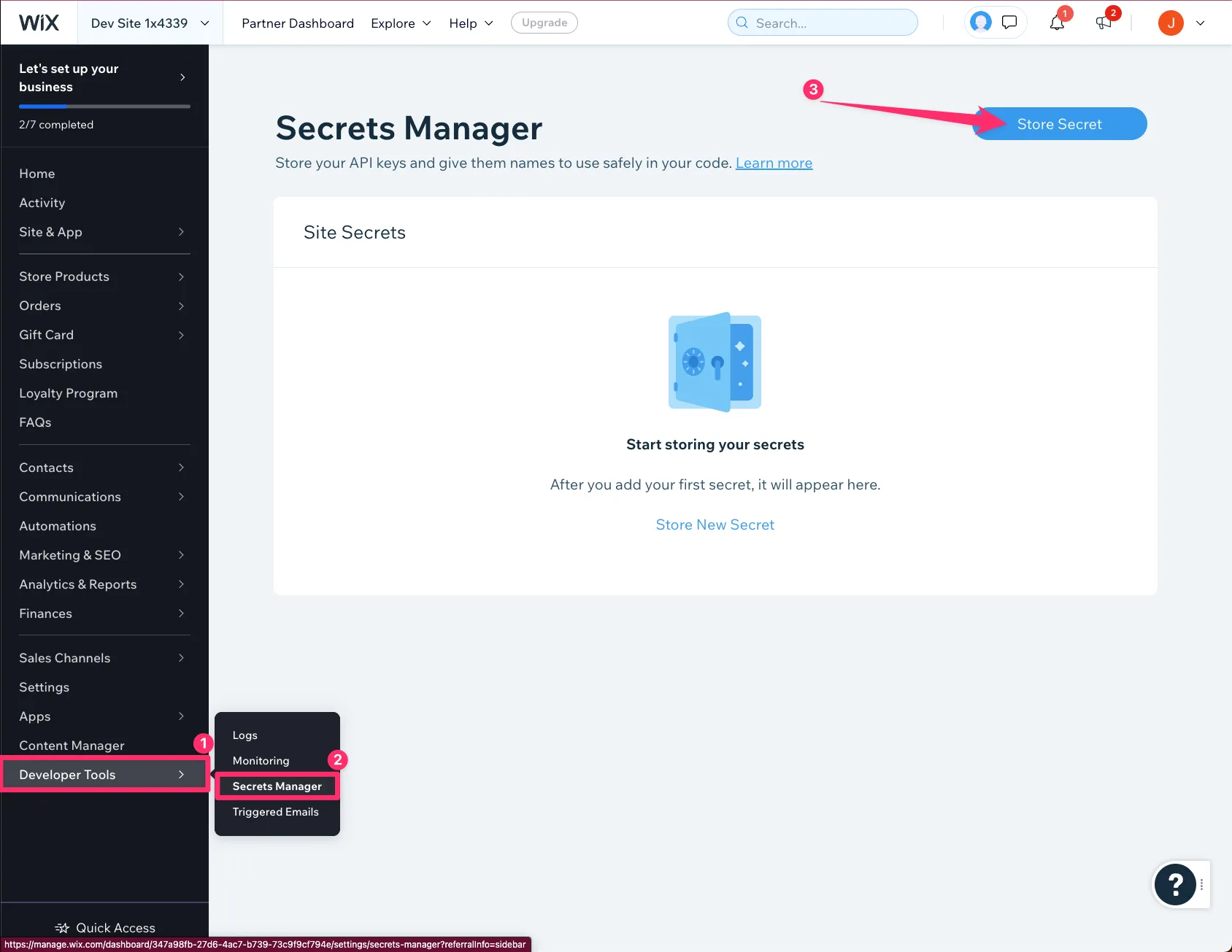
Task: Select Logs from Developer Tools flyout
Action: pyautogui.click(x=245, y=735)
